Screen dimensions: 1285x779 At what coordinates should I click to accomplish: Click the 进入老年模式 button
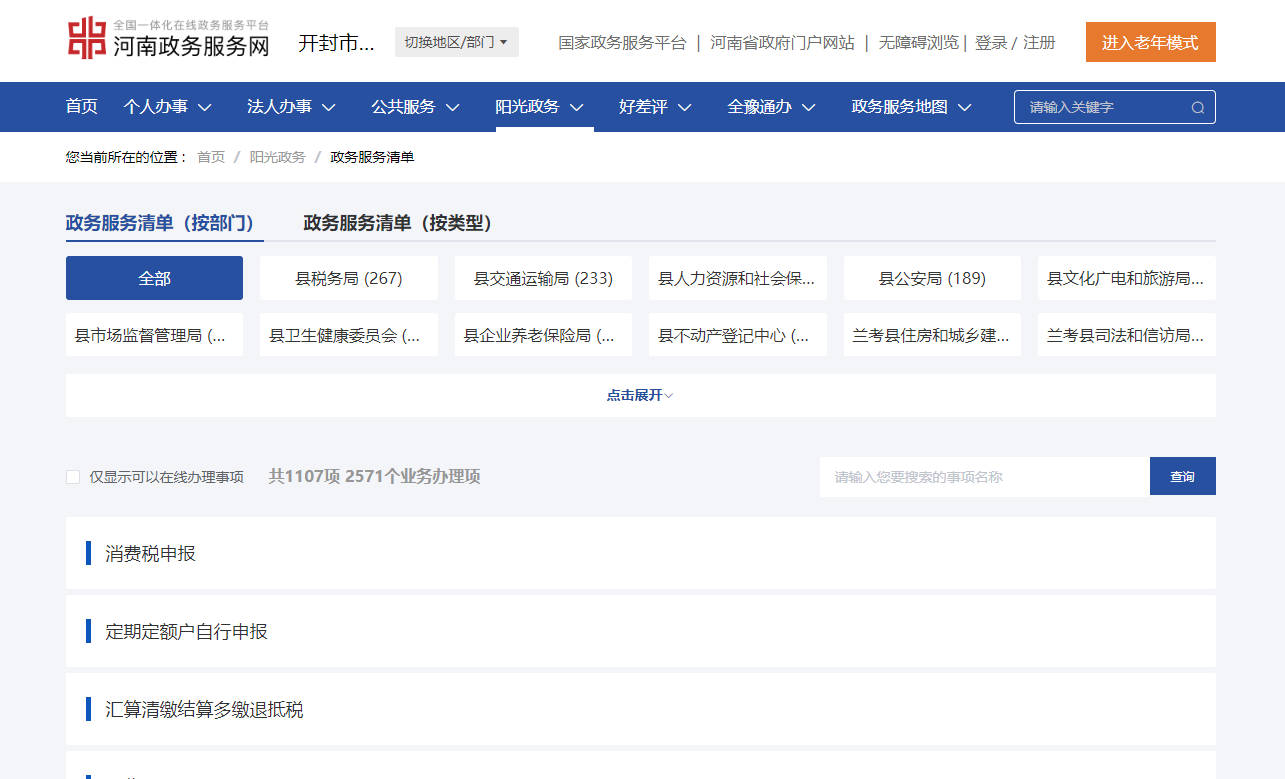pyautogui.click(x=1150, y=42)
